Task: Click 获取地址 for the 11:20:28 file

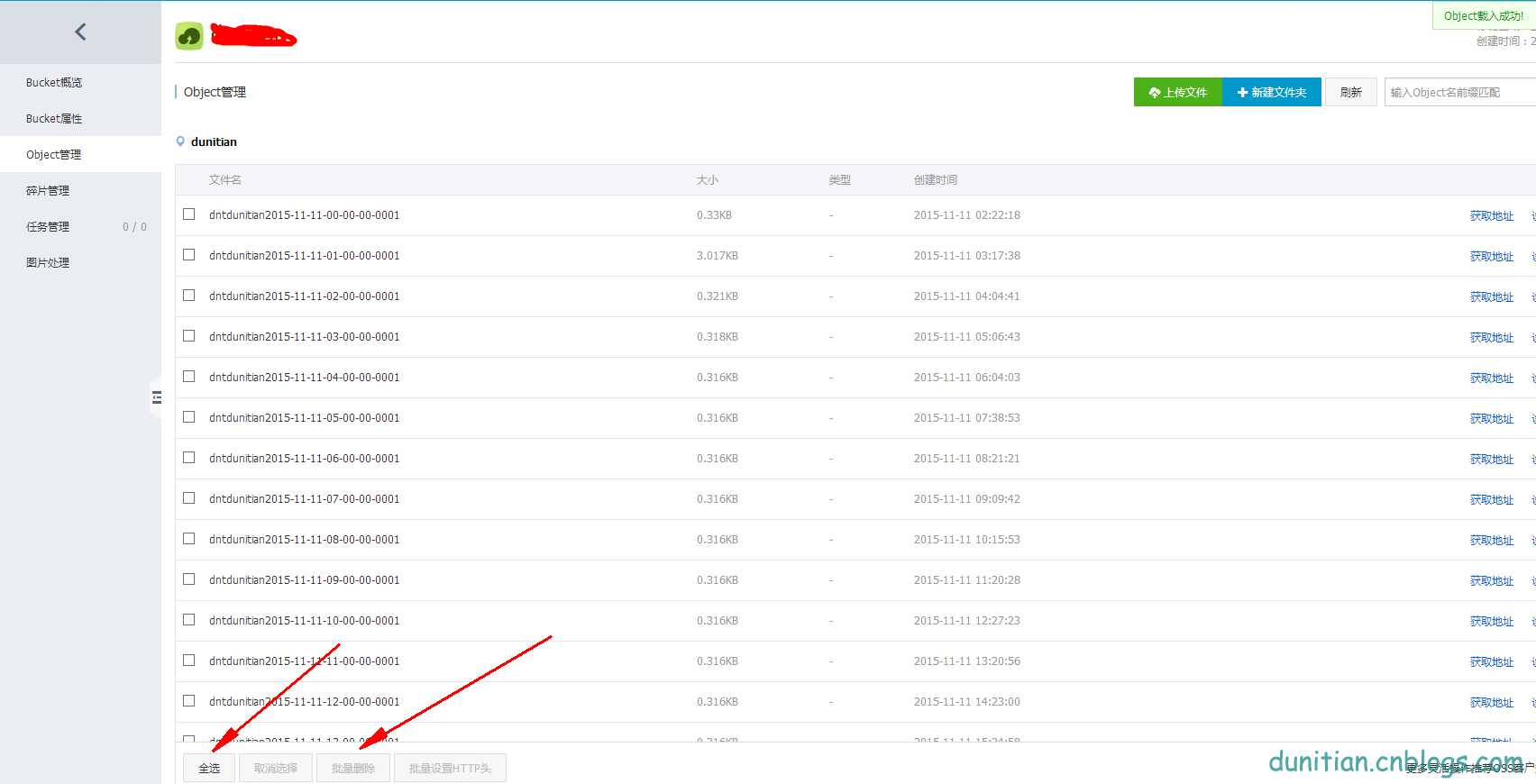Action: pos(1492,581)
